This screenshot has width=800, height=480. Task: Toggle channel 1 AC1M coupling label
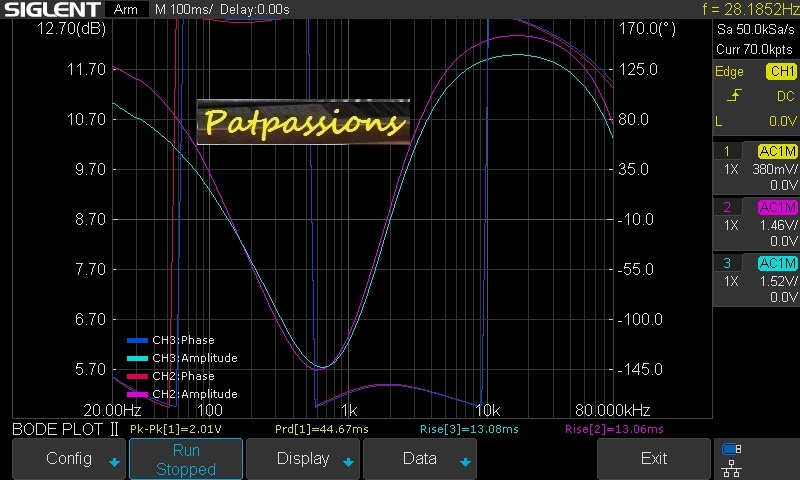[x=777, y=151]
